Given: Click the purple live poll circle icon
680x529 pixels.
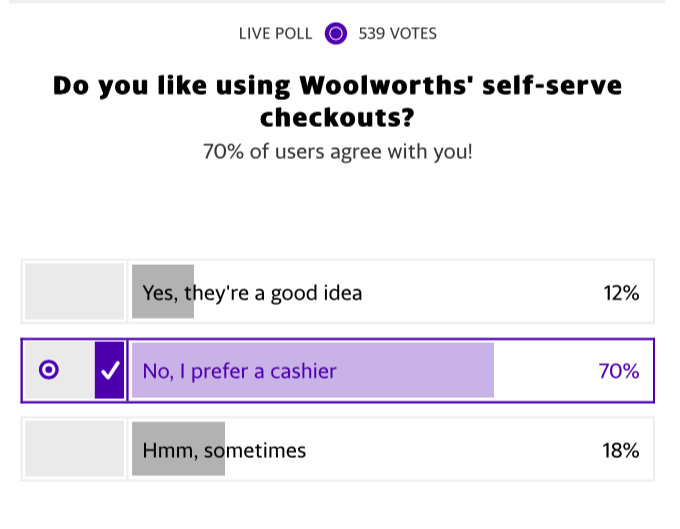Looking at the screenshot, I should pyautogui.click(x=335, y=34).
